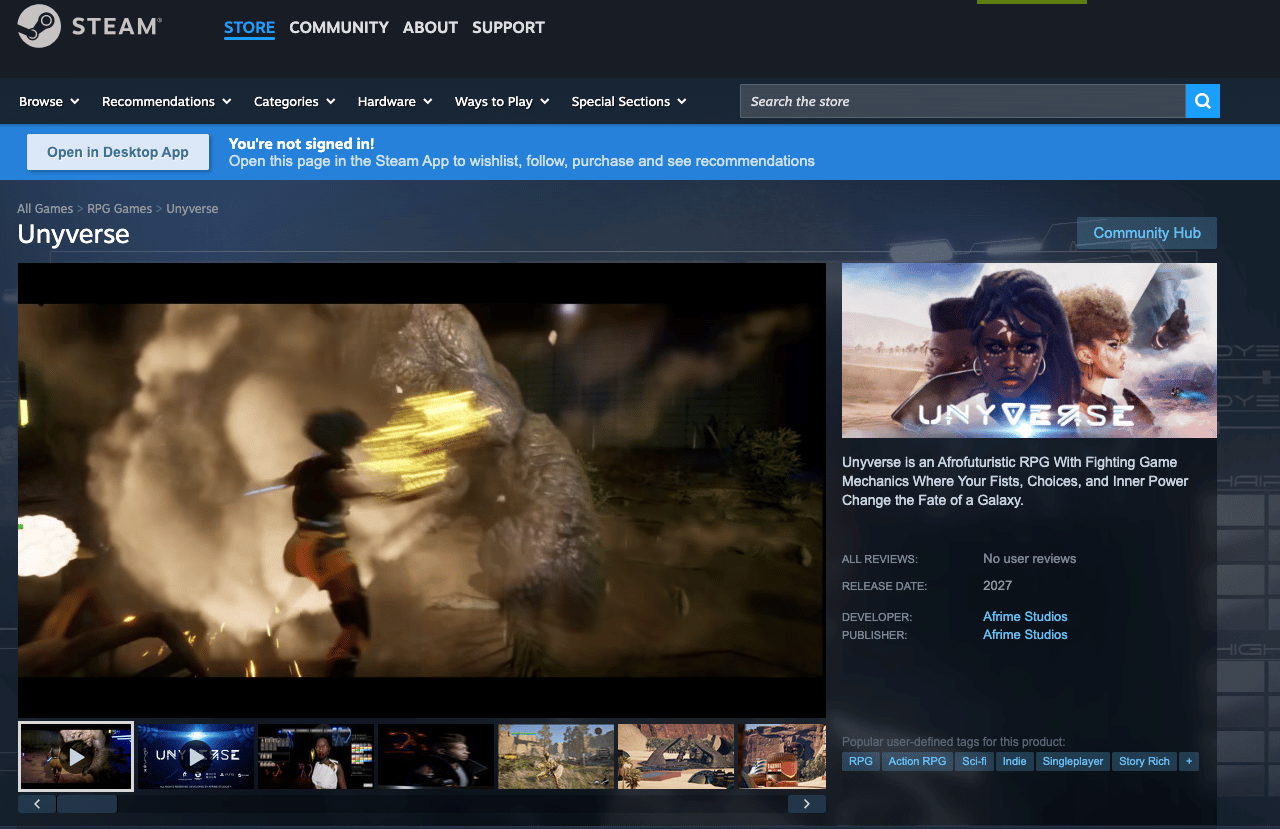Click Open in Desktop App button
The image size is (1280, 829).
(x=118, y=152)
